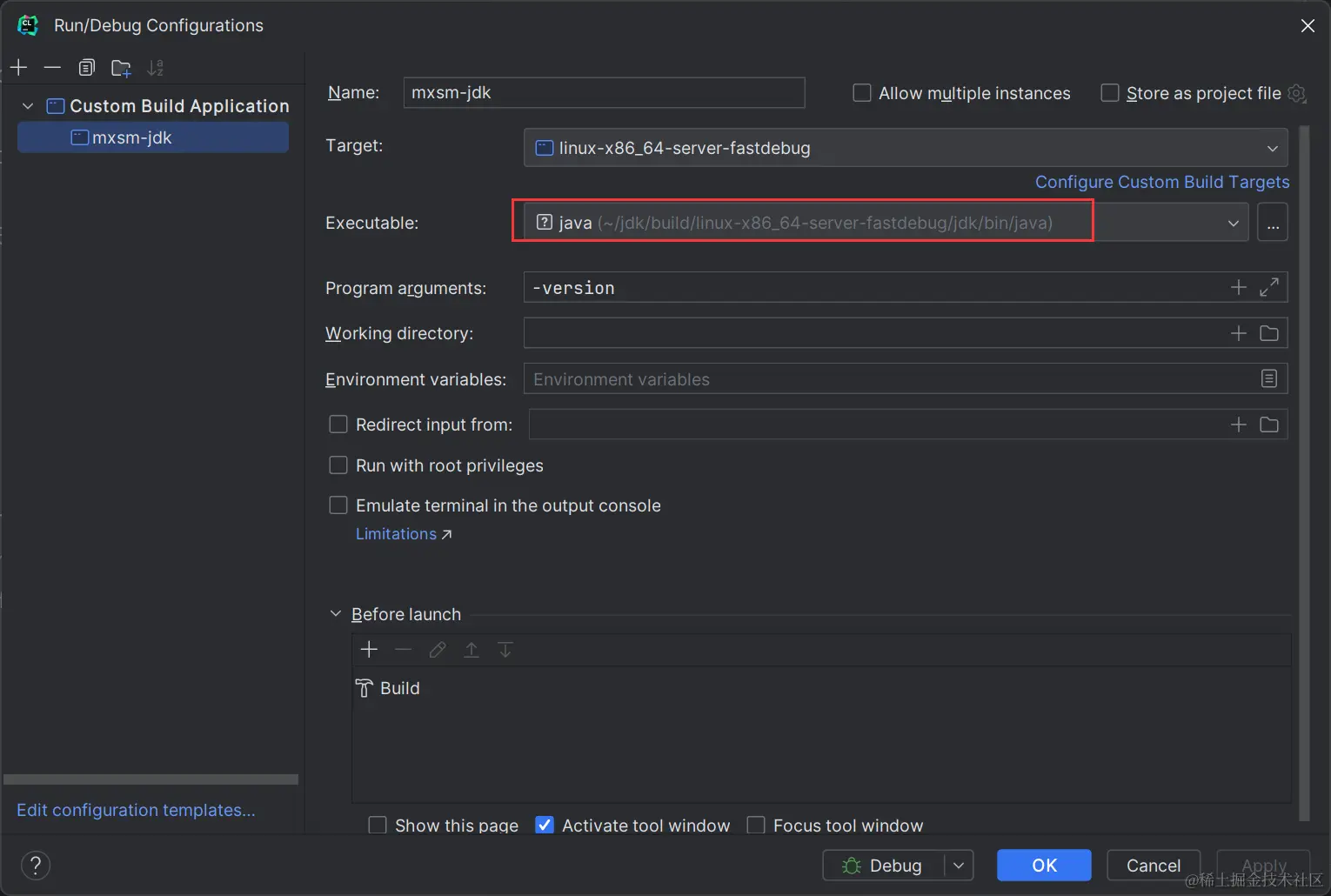This screenshot has width=1331, height=896.
Task: Toggle Run with root privileges
Action: (338, 465)
